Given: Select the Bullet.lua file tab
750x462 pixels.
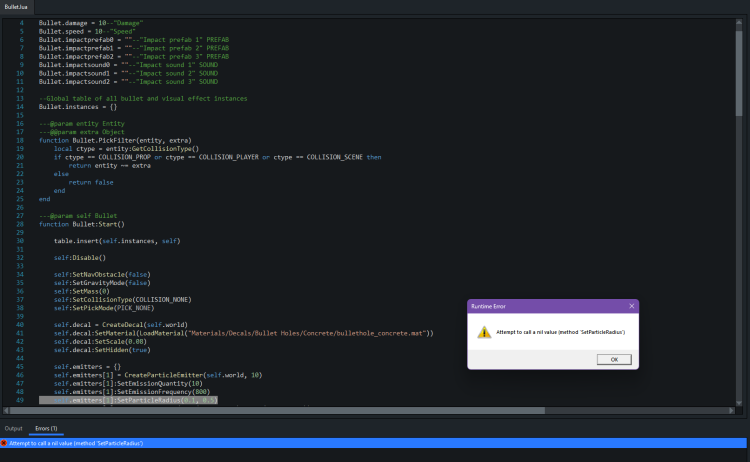Looking at the screenshot, I should pyautogui.click(x=17, y=6).
